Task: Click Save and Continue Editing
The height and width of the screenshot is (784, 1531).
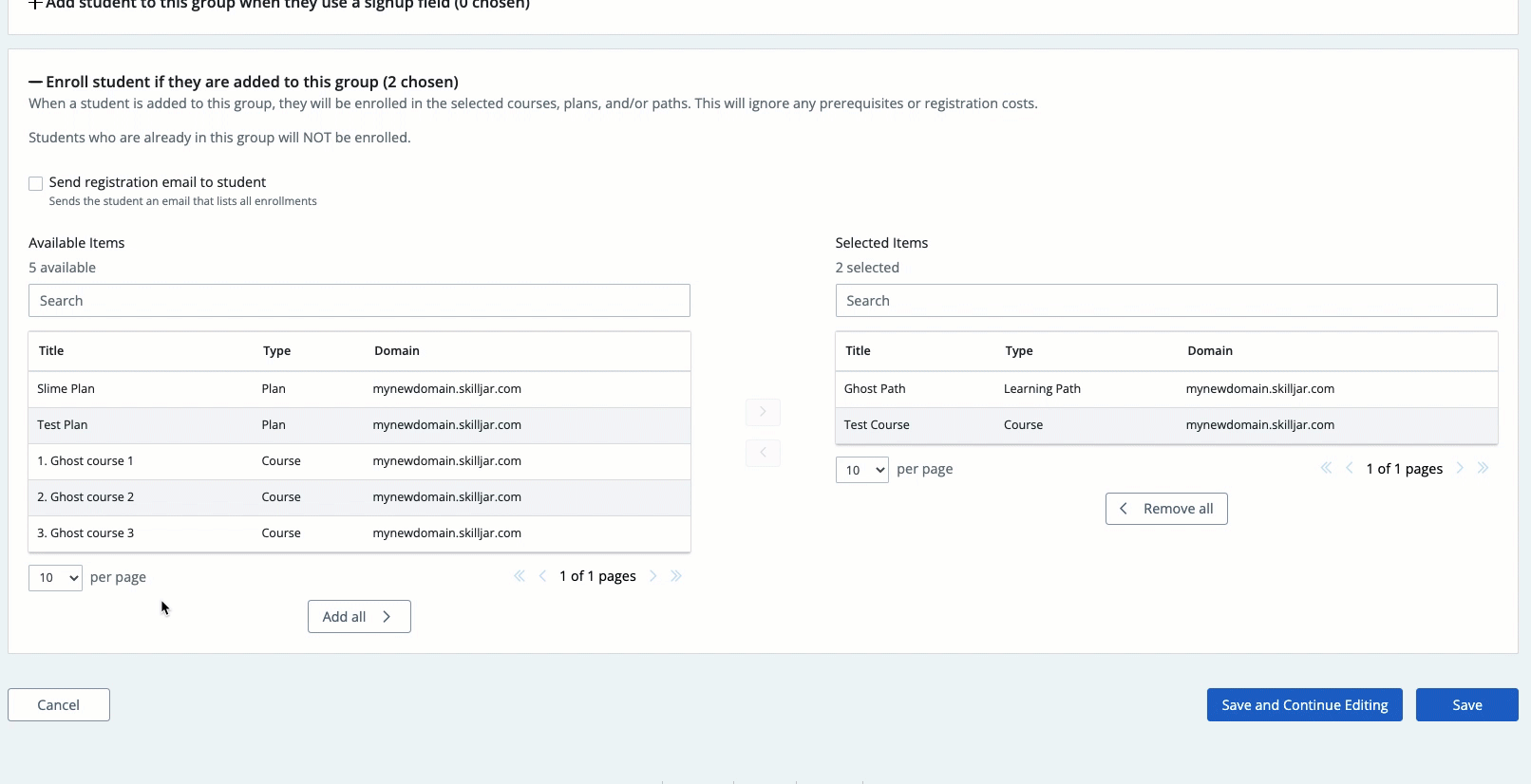Action: click(x=1304, y=705)
